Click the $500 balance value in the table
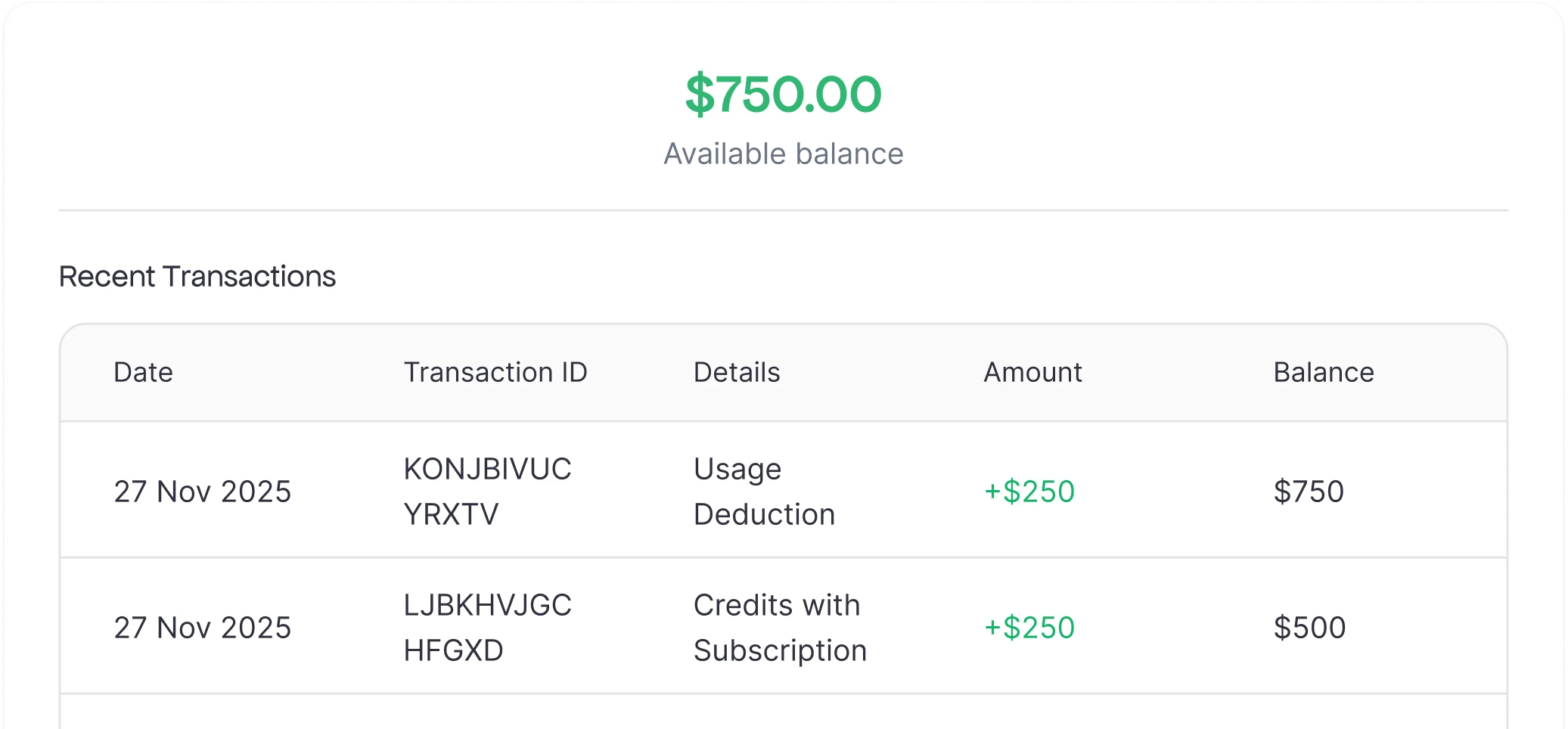 click(x=1309, y=628)
